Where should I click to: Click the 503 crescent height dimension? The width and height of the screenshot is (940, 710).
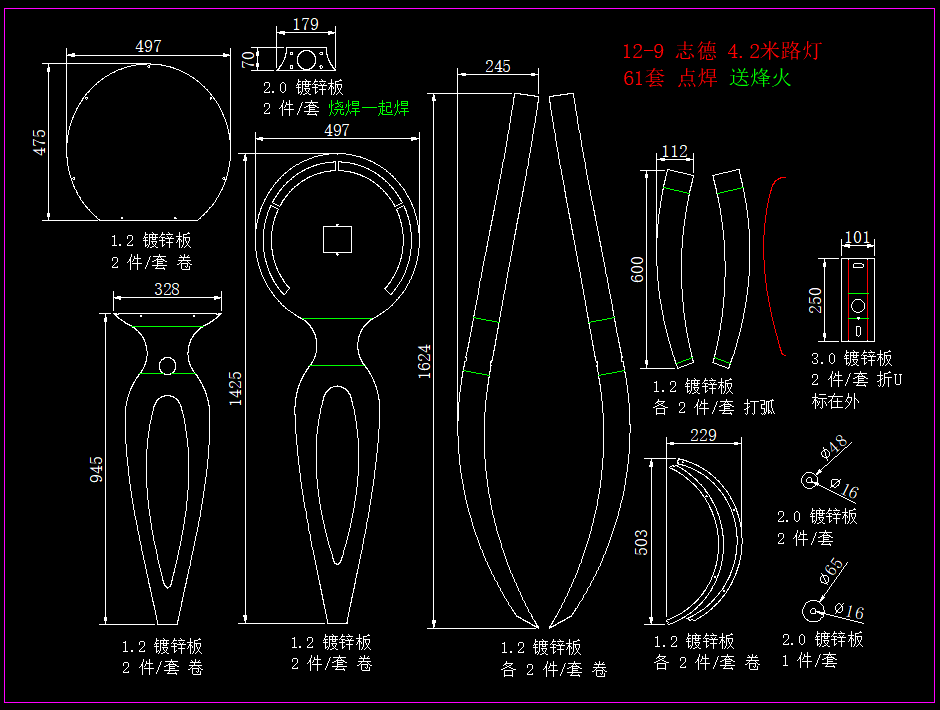(x=642, y=541)
